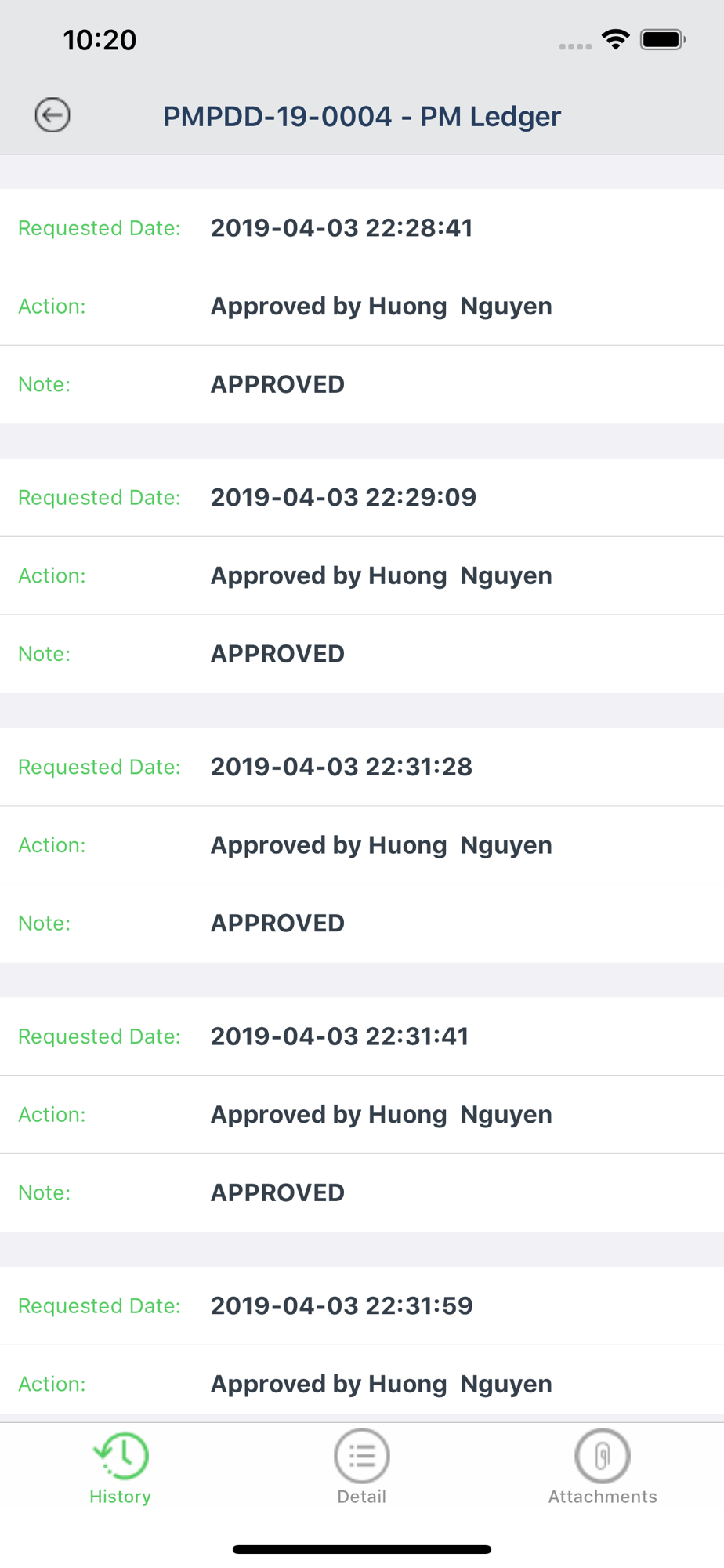This screenshot has width=724, height=1568.
Task: Tap the first APPROVED note value
Action: pos(277,385)
